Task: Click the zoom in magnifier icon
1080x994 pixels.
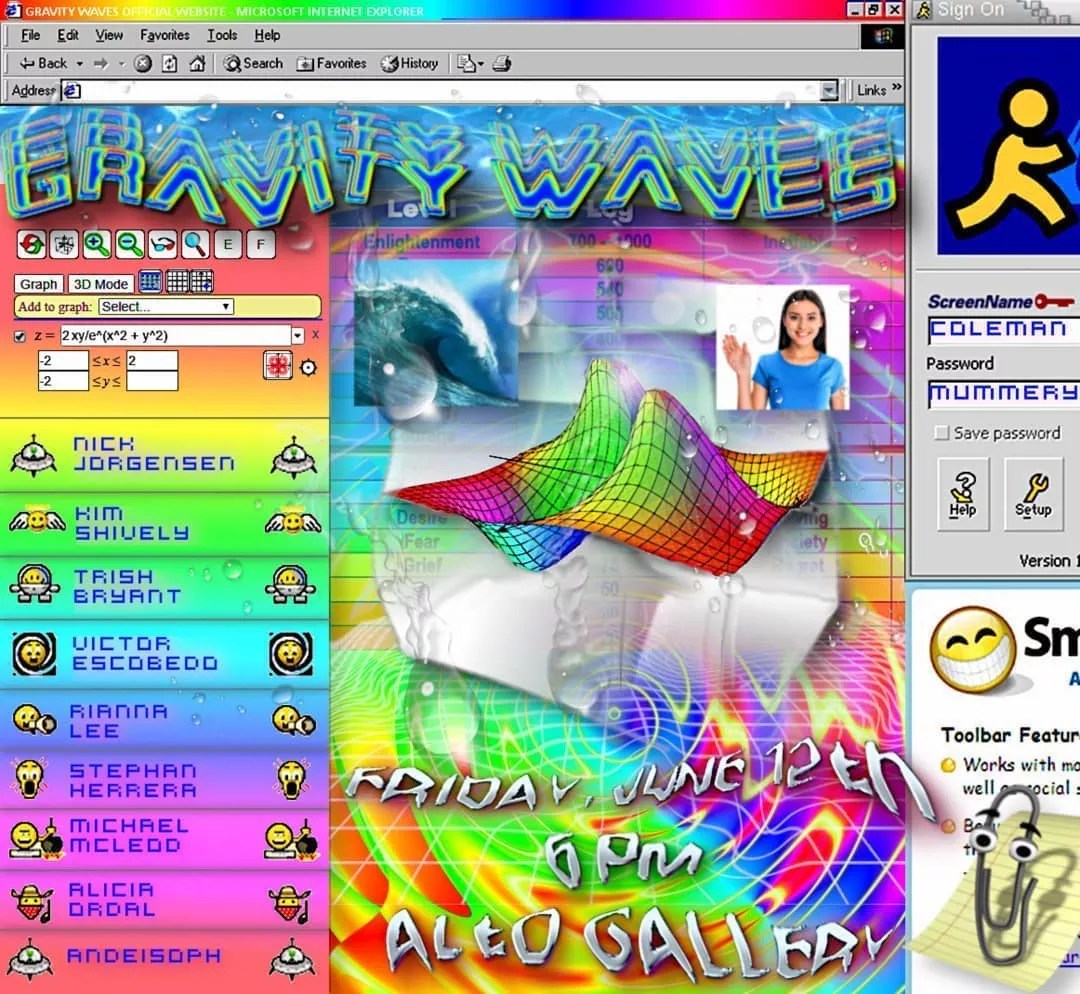Action: [97, 243]
